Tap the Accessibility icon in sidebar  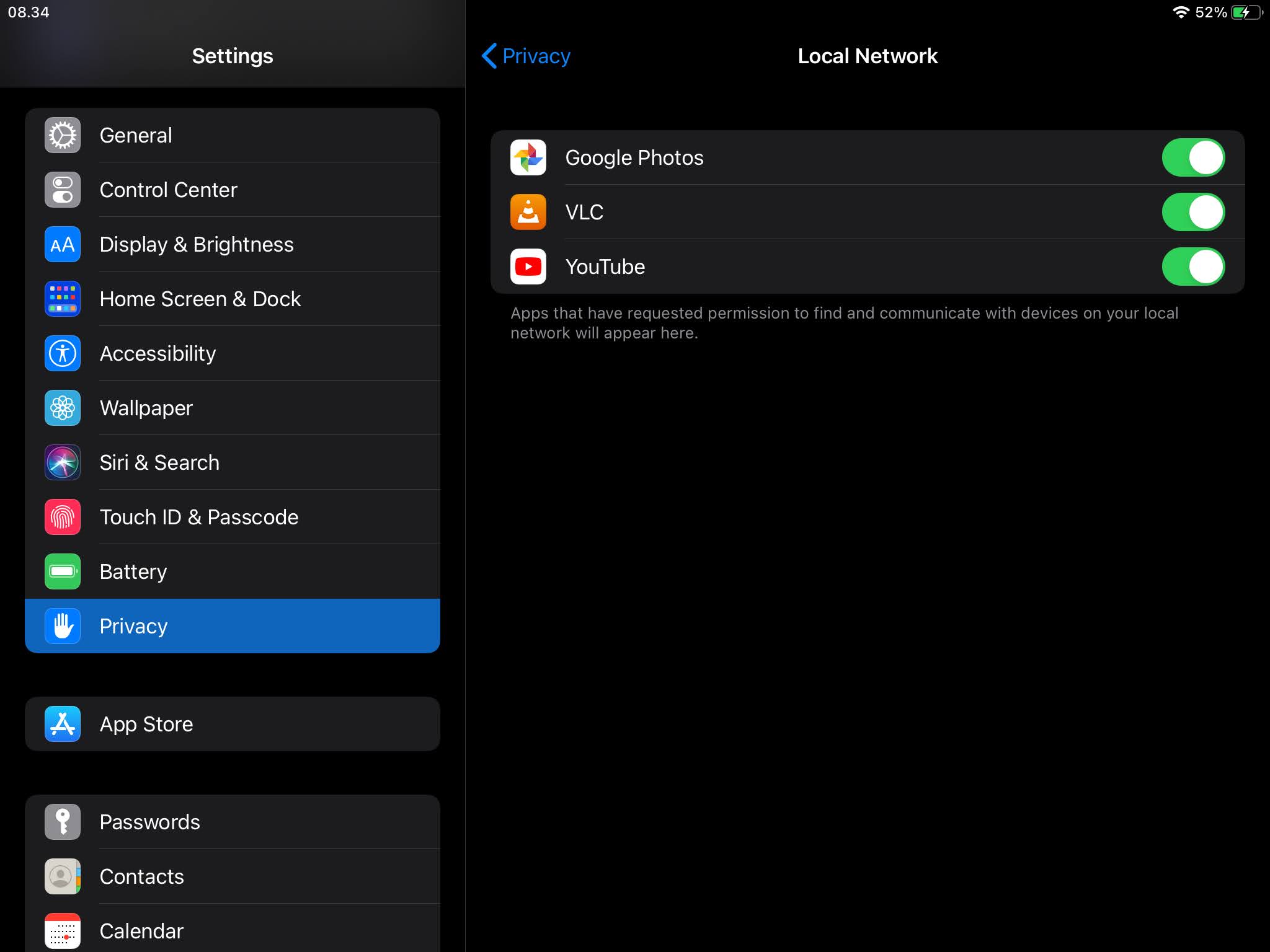tap(63, 353)
